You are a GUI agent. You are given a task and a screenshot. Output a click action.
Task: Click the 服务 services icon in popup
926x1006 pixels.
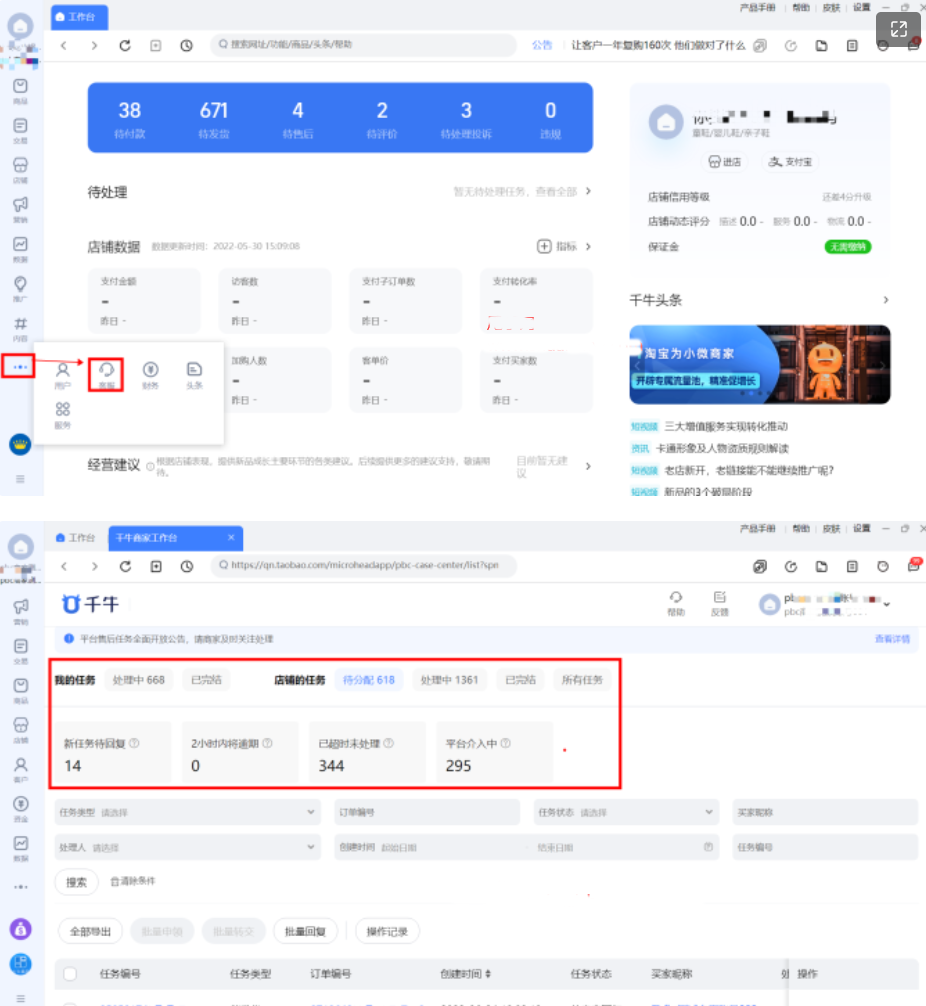click(62, 414)
